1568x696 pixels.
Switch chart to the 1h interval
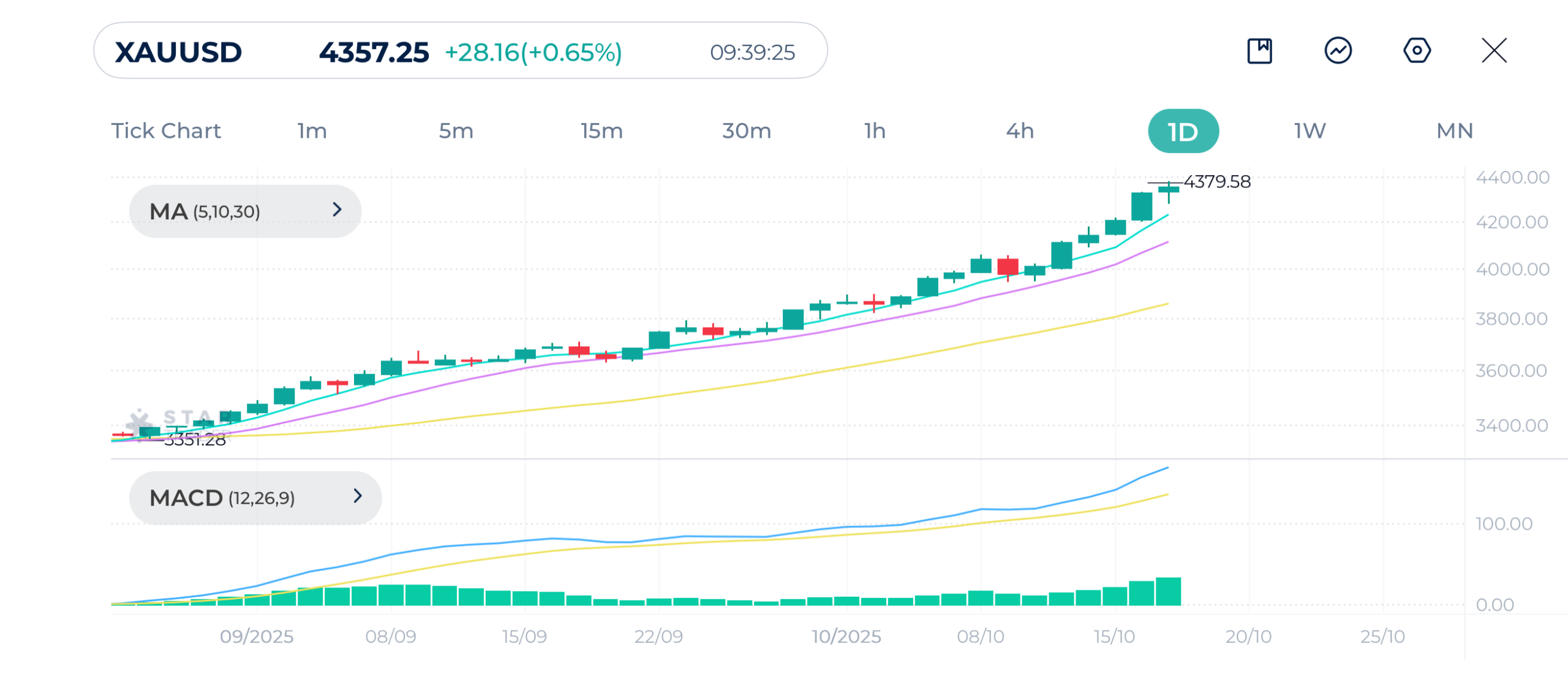coord(875,131)
